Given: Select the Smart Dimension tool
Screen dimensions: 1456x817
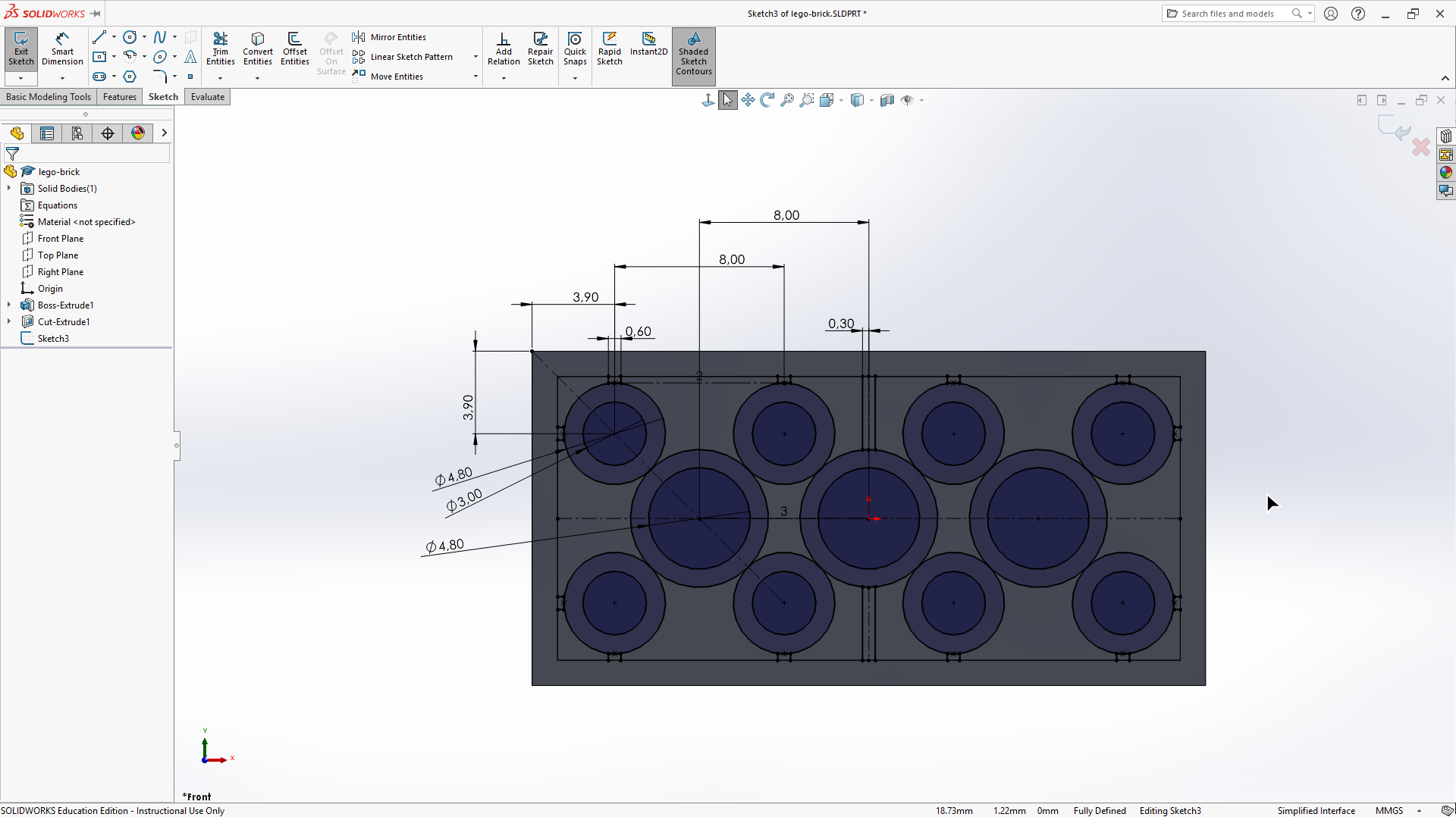Looking at the screenshot, I should pos(62,49).
